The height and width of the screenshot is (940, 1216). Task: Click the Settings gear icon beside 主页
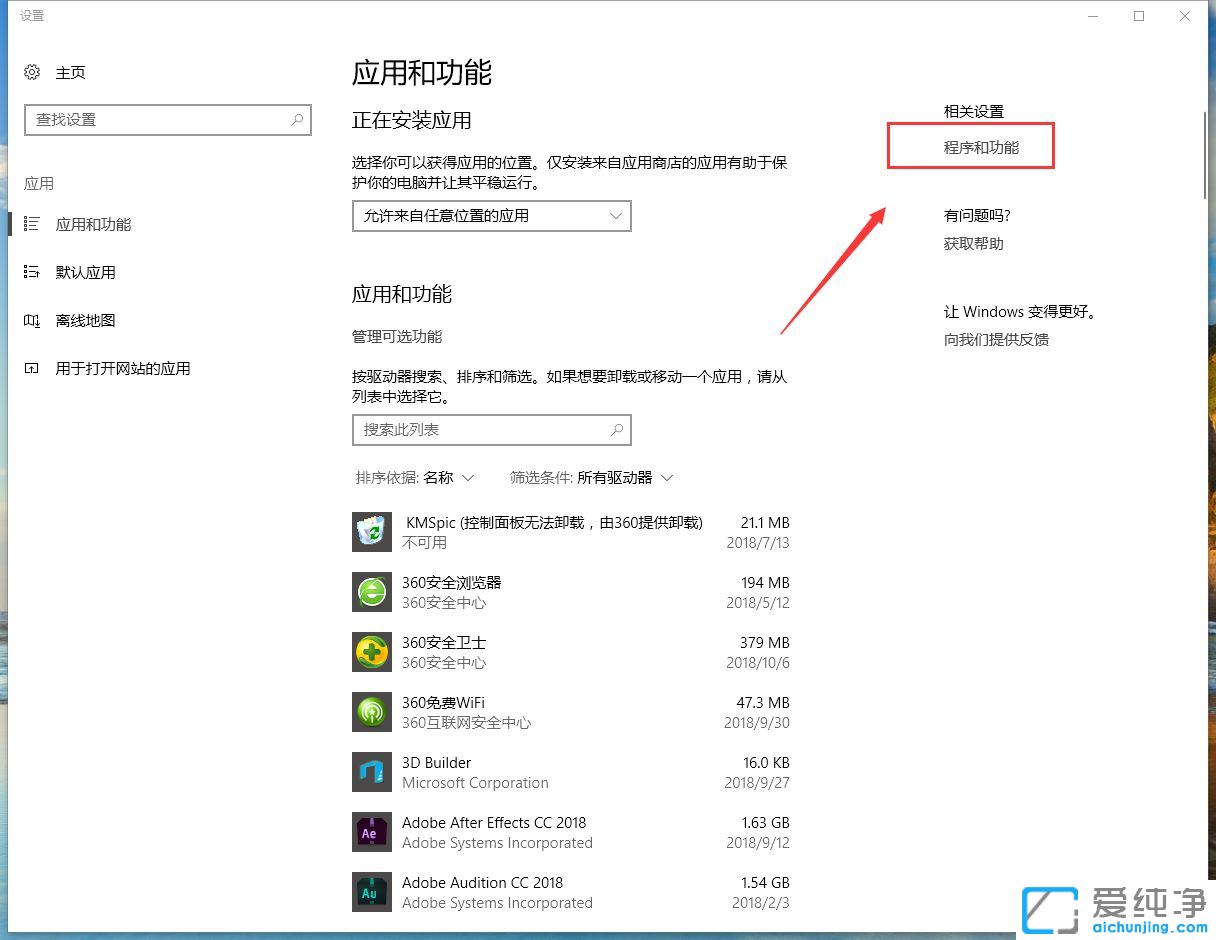tap(29, 72)
